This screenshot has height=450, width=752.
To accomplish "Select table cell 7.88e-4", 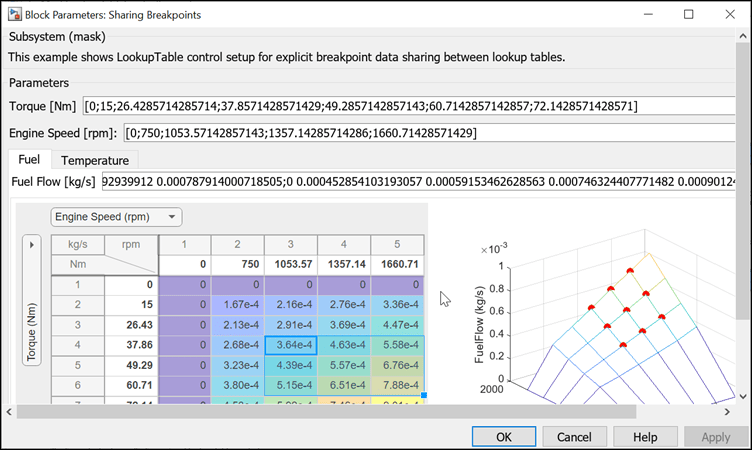I will pyautogui.click(x=397, y=385).
